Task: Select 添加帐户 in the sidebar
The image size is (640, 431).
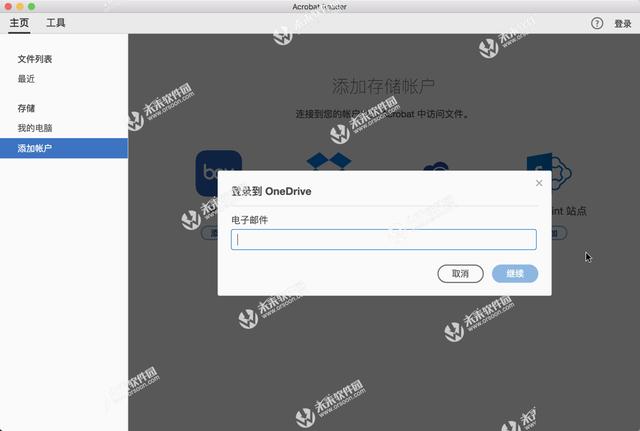Action: [x=64, y=148]
